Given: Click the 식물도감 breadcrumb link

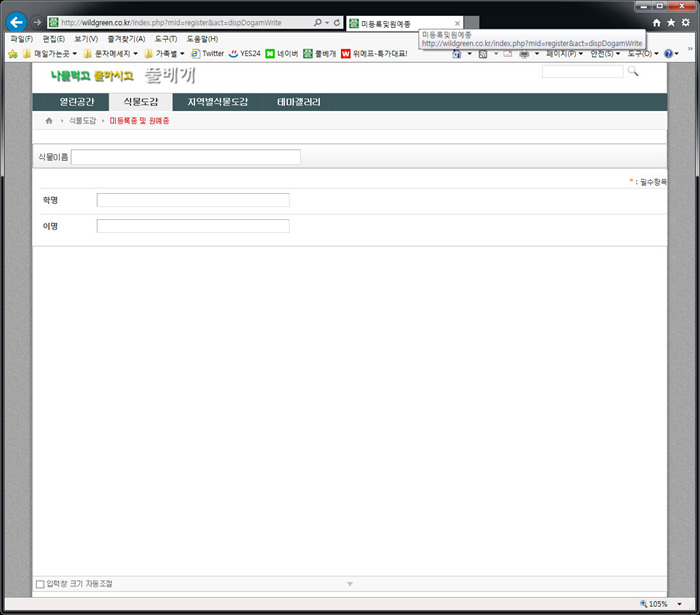Looking at the screenshot, I should (x=82, y=120).
